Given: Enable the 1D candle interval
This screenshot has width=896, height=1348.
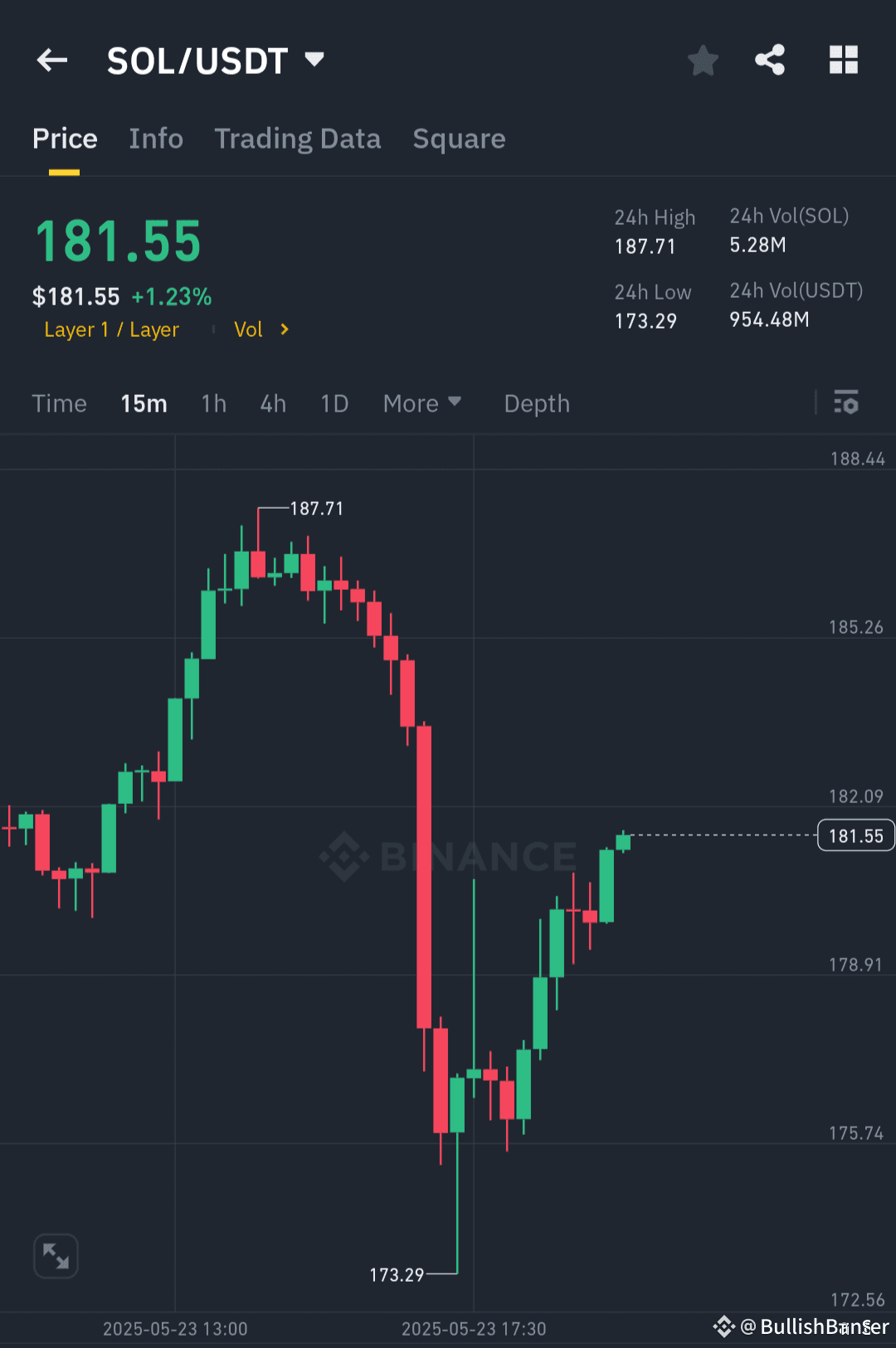Looking at the screenshot, I should (334, 403).
